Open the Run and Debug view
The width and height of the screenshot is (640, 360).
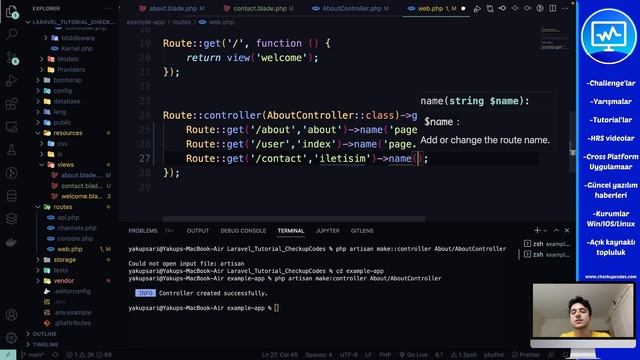11,80
